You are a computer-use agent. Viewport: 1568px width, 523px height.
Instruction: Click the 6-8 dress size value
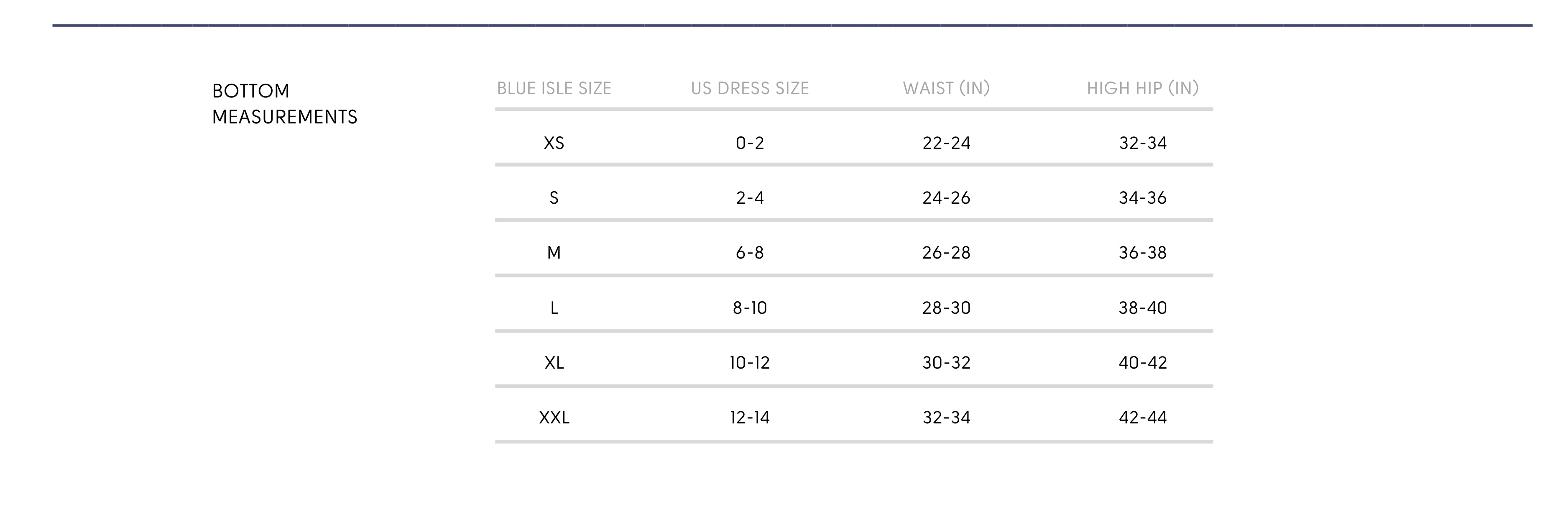pos(749,253)
